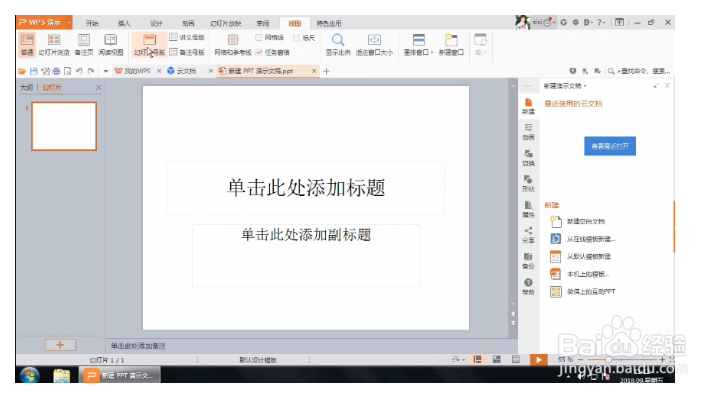Open the 设计 (Design) ribbon tab
Screen dimensions: 728x394
pos(156,23)
